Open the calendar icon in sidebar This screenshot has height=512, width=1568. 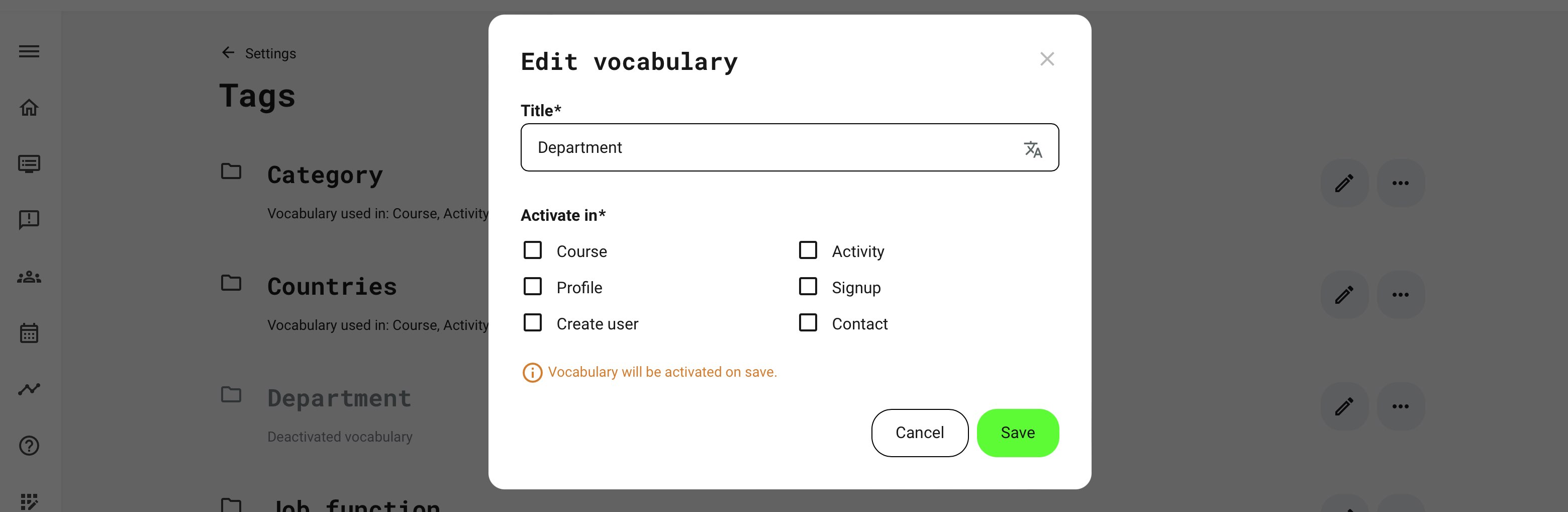[x=29, y=333]
